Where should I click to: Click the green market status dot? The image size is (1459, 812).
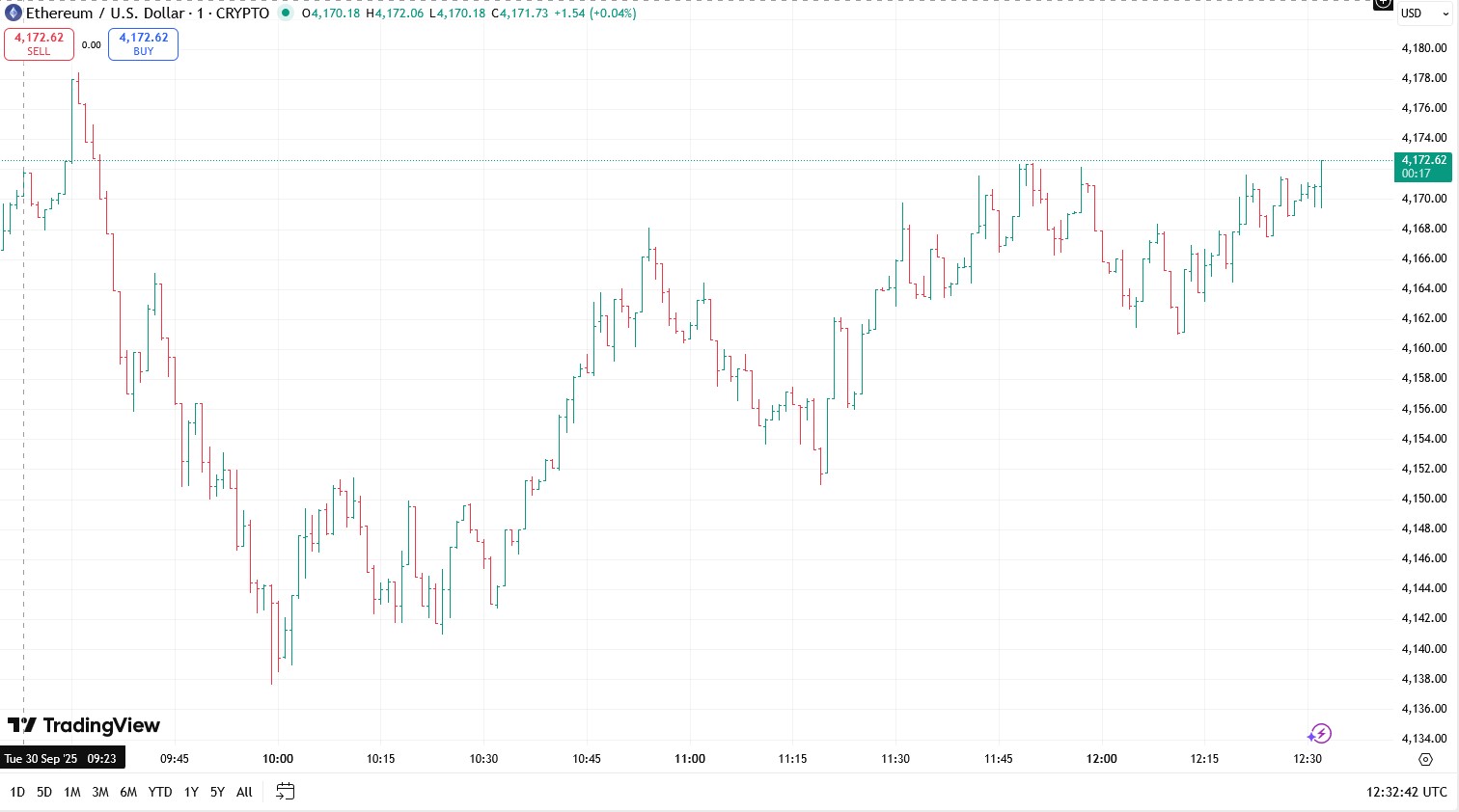pyautogui.click(x=286, y=14)
